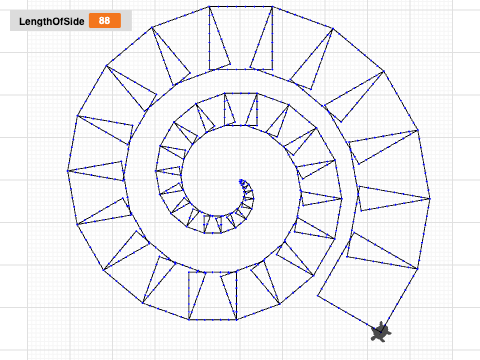
Task: Click inside the top square of the middle ring
Action: [x=241, y=108]
